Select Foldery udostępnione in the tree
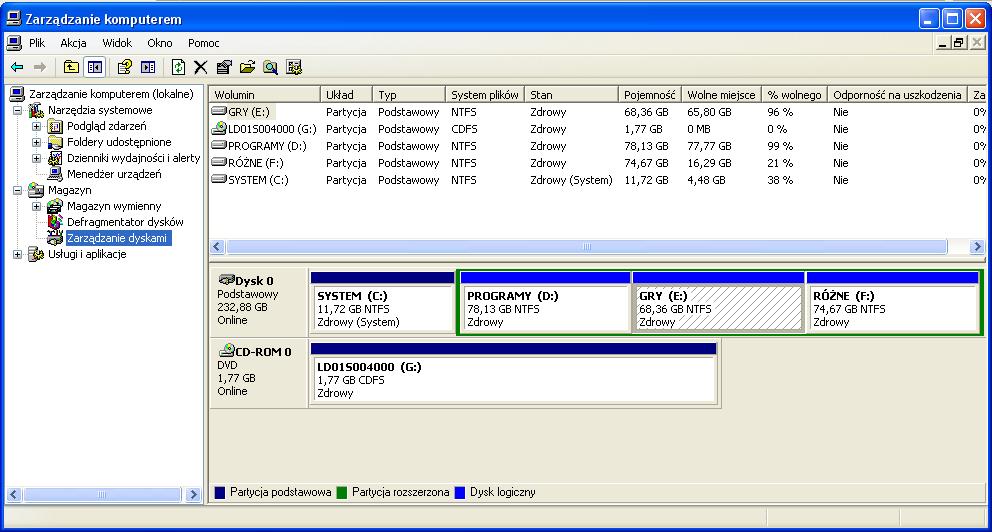Screen dimensions: 992x532 (x=119, y=142)
